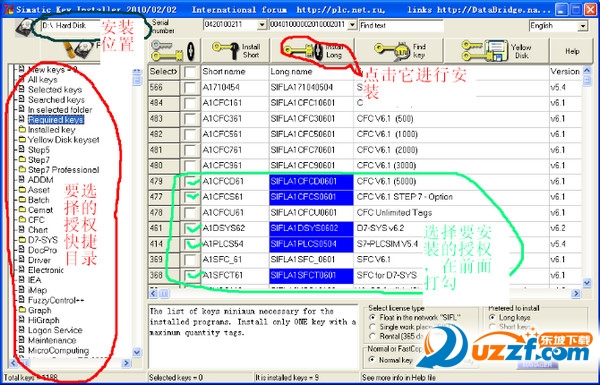The height and width of the screenshot is (385, 600).
Task: Select All keys in tree
Action: coord(42,80)
